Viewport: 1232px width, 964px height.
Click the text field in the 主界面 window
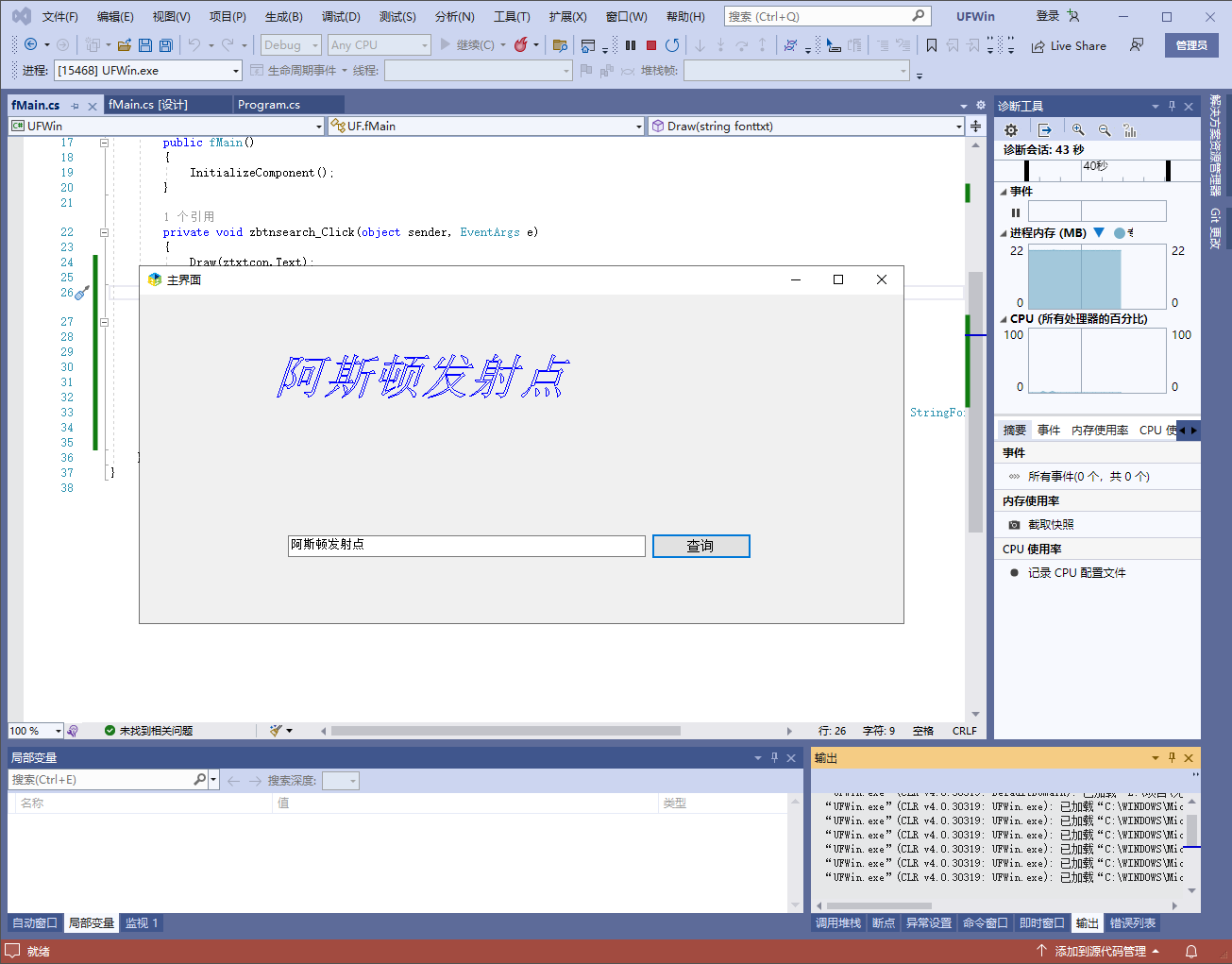point(466,546)
